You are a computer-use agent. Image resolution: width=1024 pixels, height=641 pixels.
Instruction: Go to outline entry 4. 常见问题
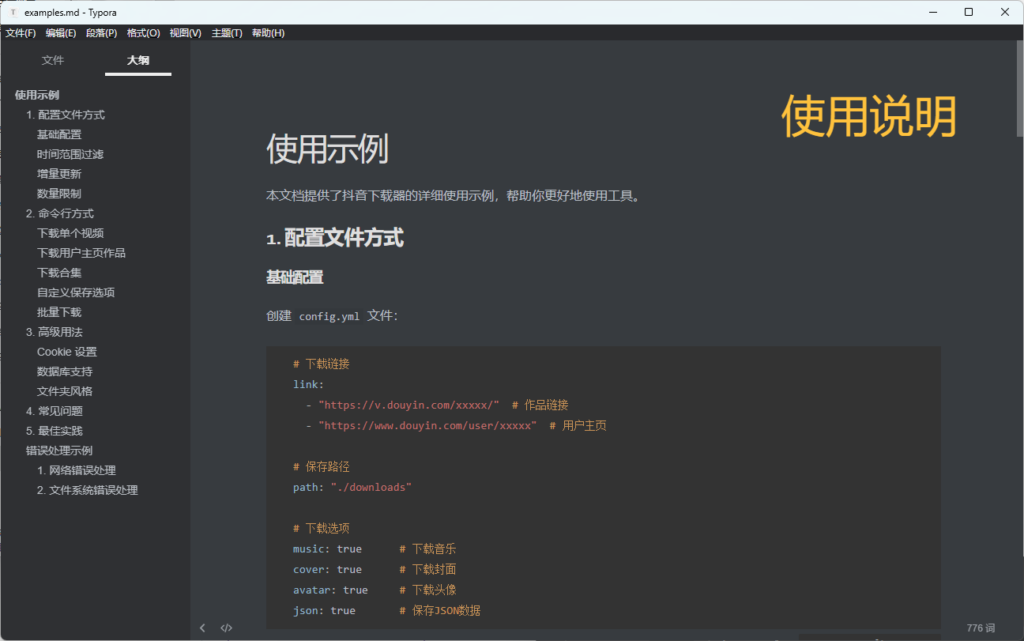click(54, 411)
